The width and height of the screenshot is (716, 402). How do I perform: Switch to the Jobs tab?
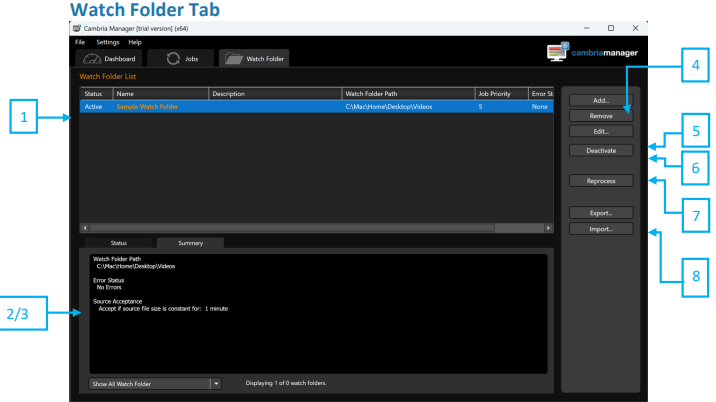pyautogui.click(x=181, y=58)
